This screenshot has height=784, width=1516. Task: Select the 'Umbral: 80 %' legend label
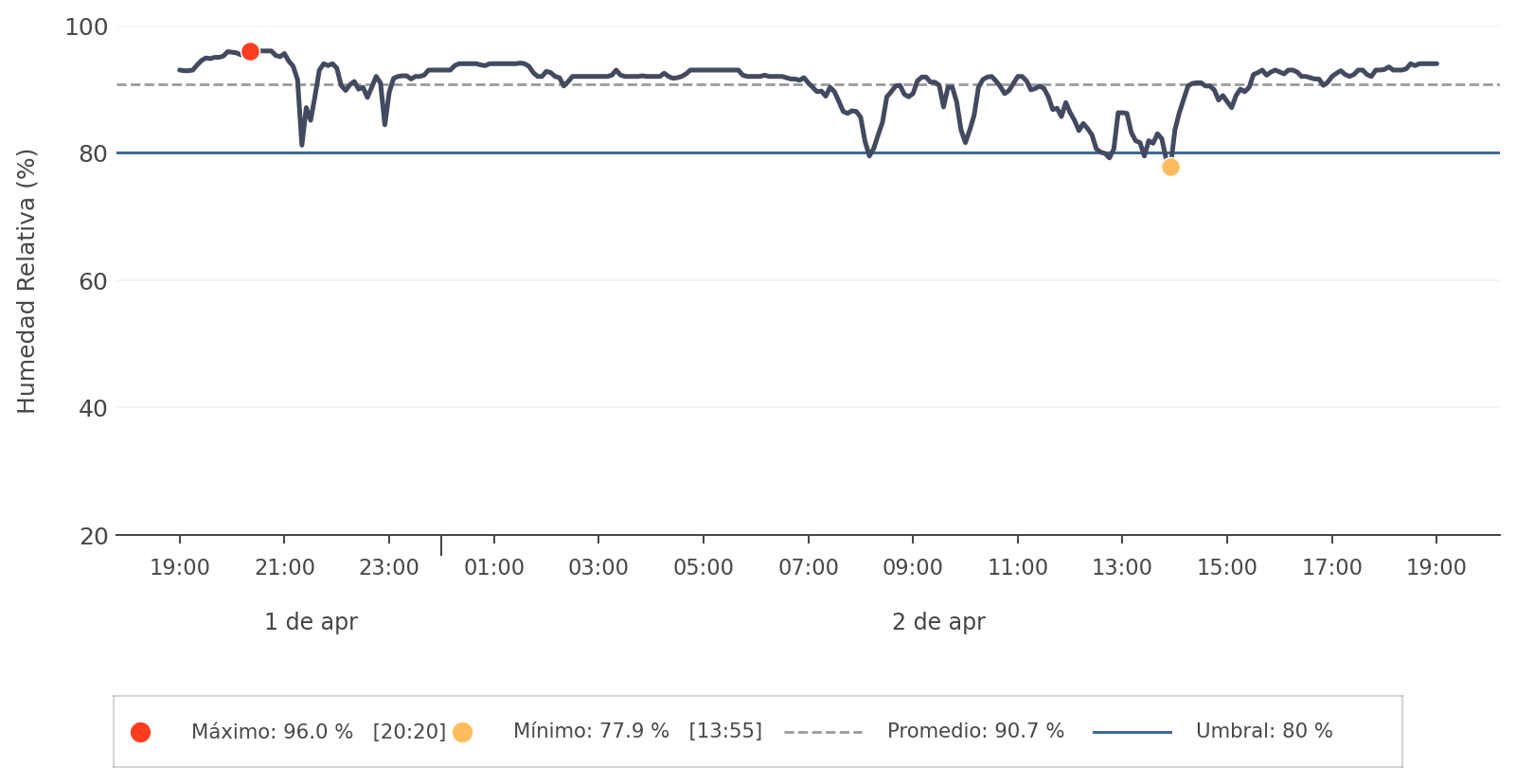pos(1264,732)
